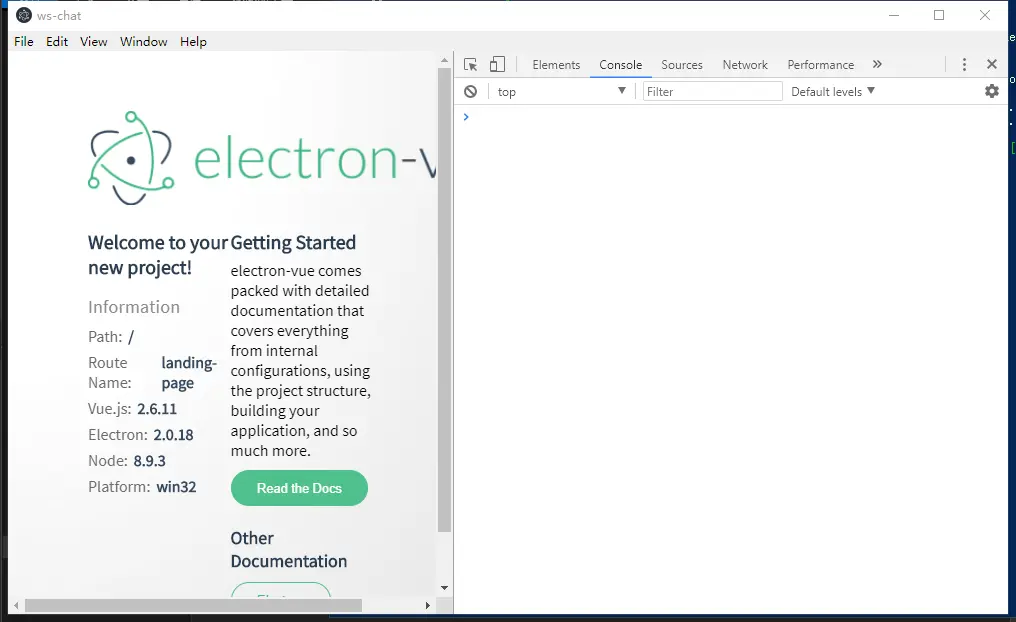The height and width of the screenshot is (622, 1016).
Task: Switch to the Elements tab
Action: click(x=556, y=65)
